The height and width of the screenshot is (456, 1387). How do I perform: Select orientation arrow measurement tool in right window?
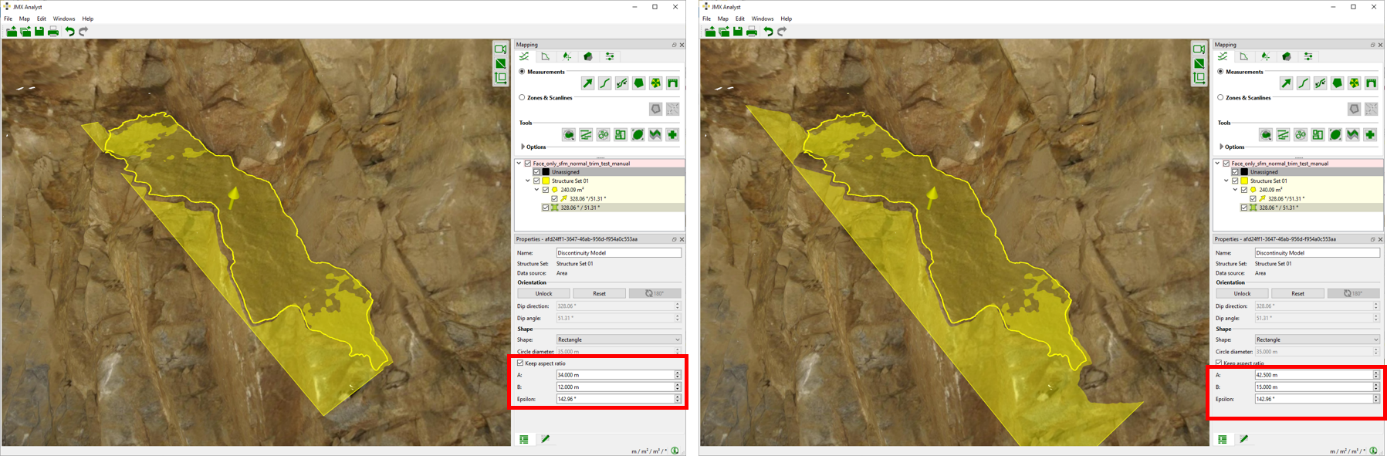(x=1286, y=83)
